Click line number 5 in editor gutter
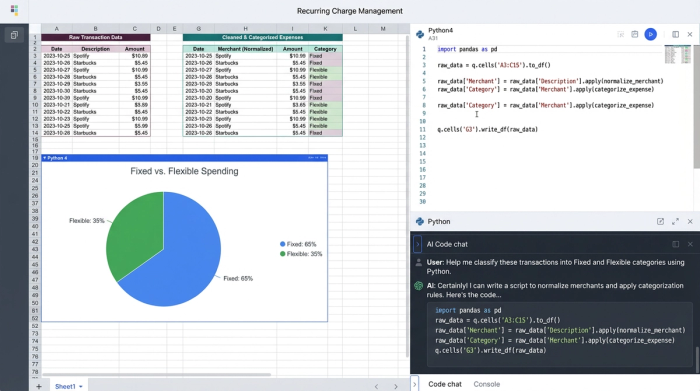The image size is (700, 391). pos(424,81)
